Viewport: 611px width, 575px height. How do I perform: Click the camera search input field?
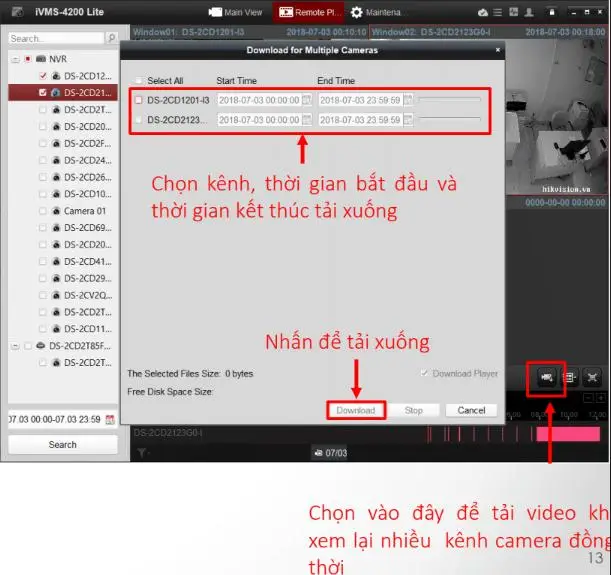[x=56, y=38]
